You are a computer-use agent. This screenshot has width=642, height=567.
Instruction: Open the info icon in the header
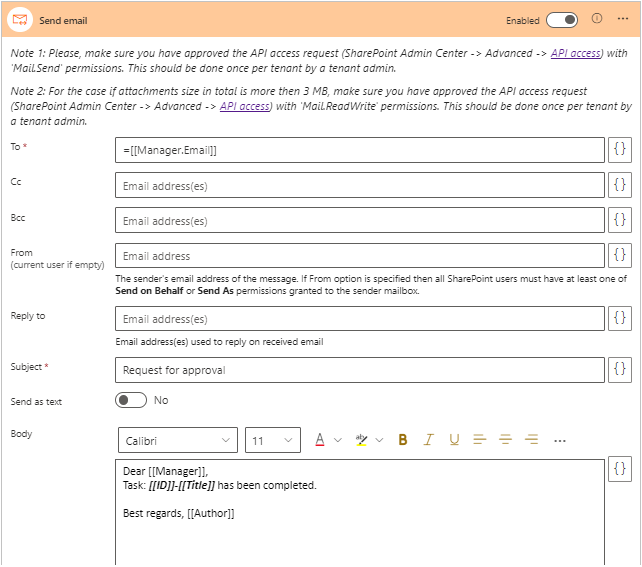pos(598,19)
